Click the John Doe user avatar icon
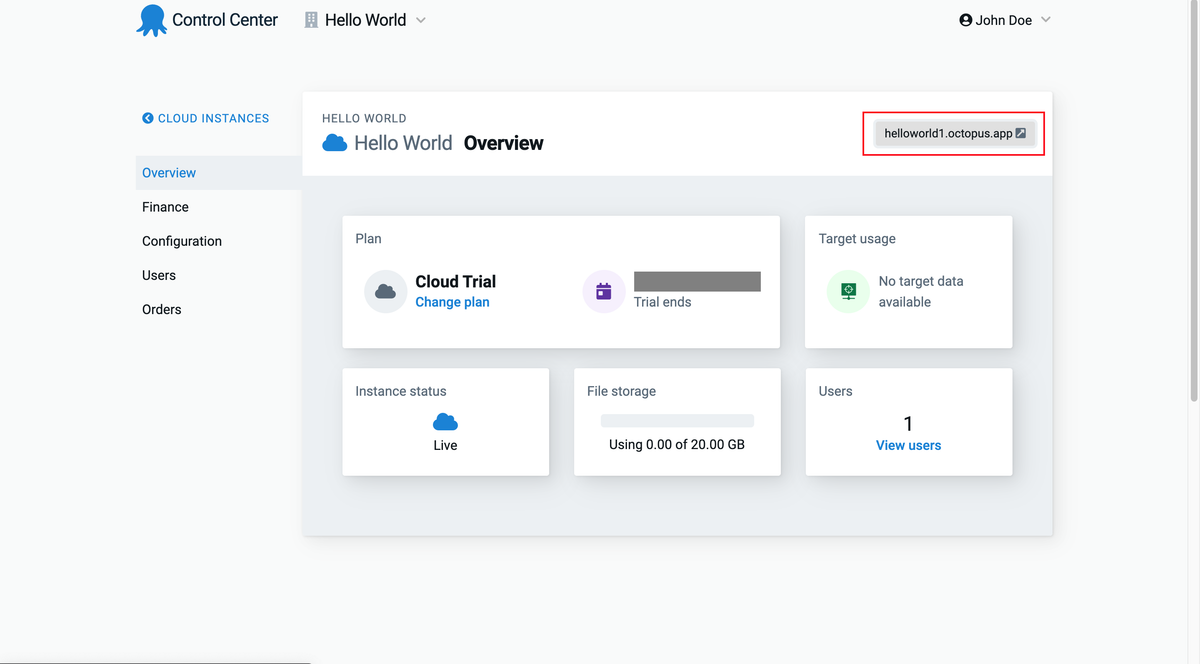The image size is (1200, 664). (965, 20)
